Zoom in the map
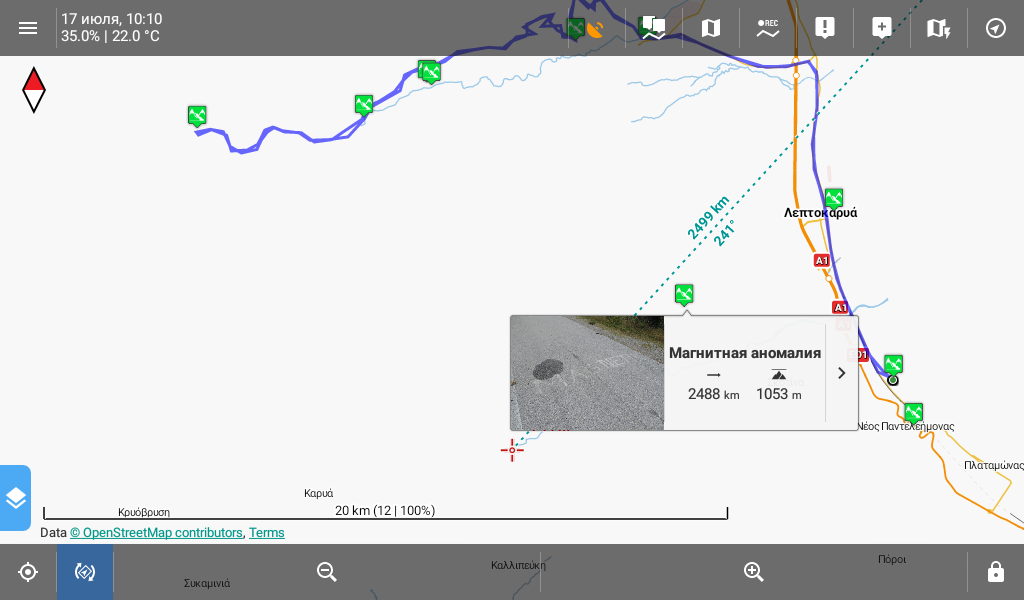 pyautogui.click(x=754, y=572)
